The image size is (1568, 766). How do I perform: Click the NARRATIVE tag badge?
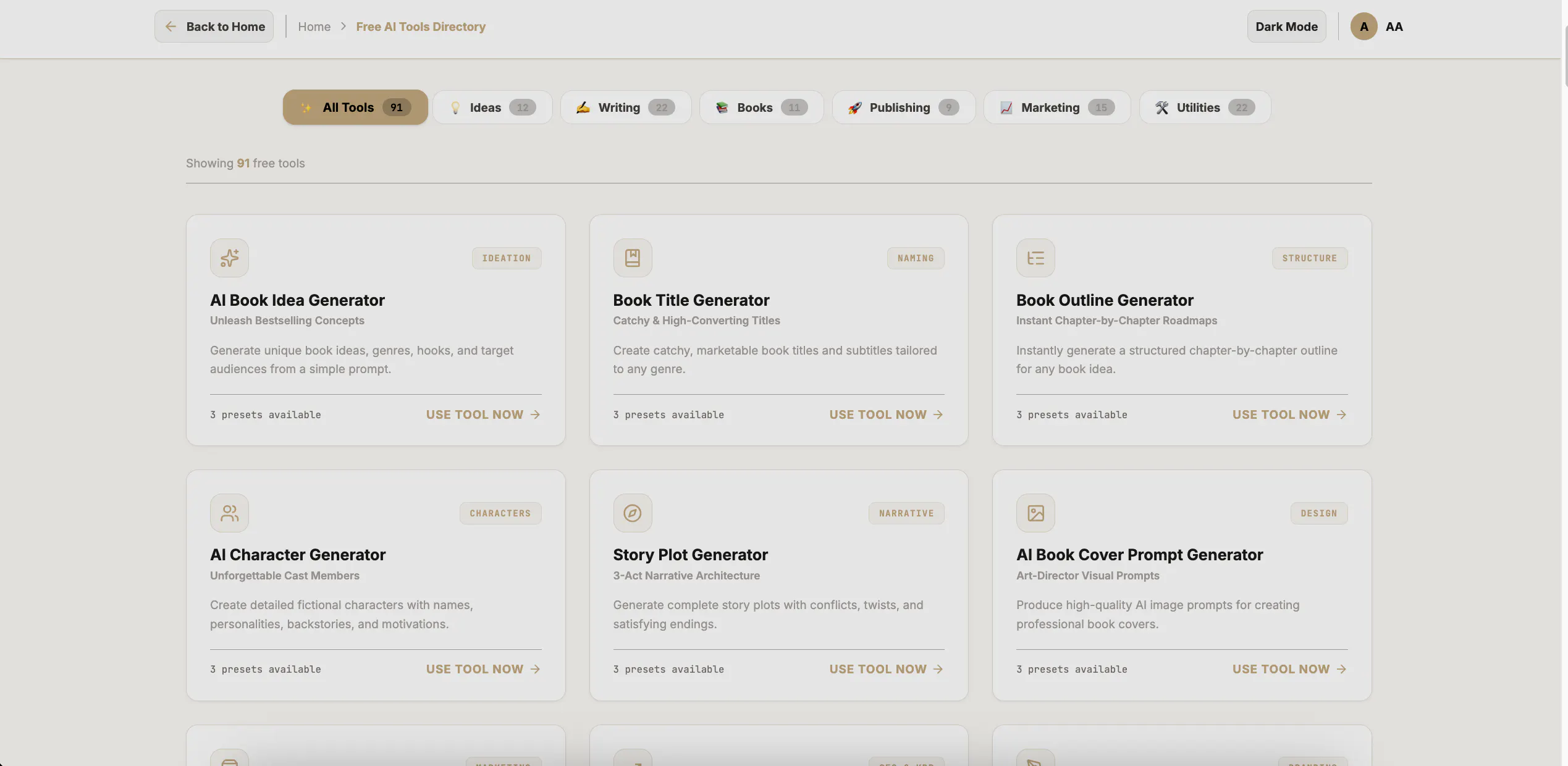906,513
